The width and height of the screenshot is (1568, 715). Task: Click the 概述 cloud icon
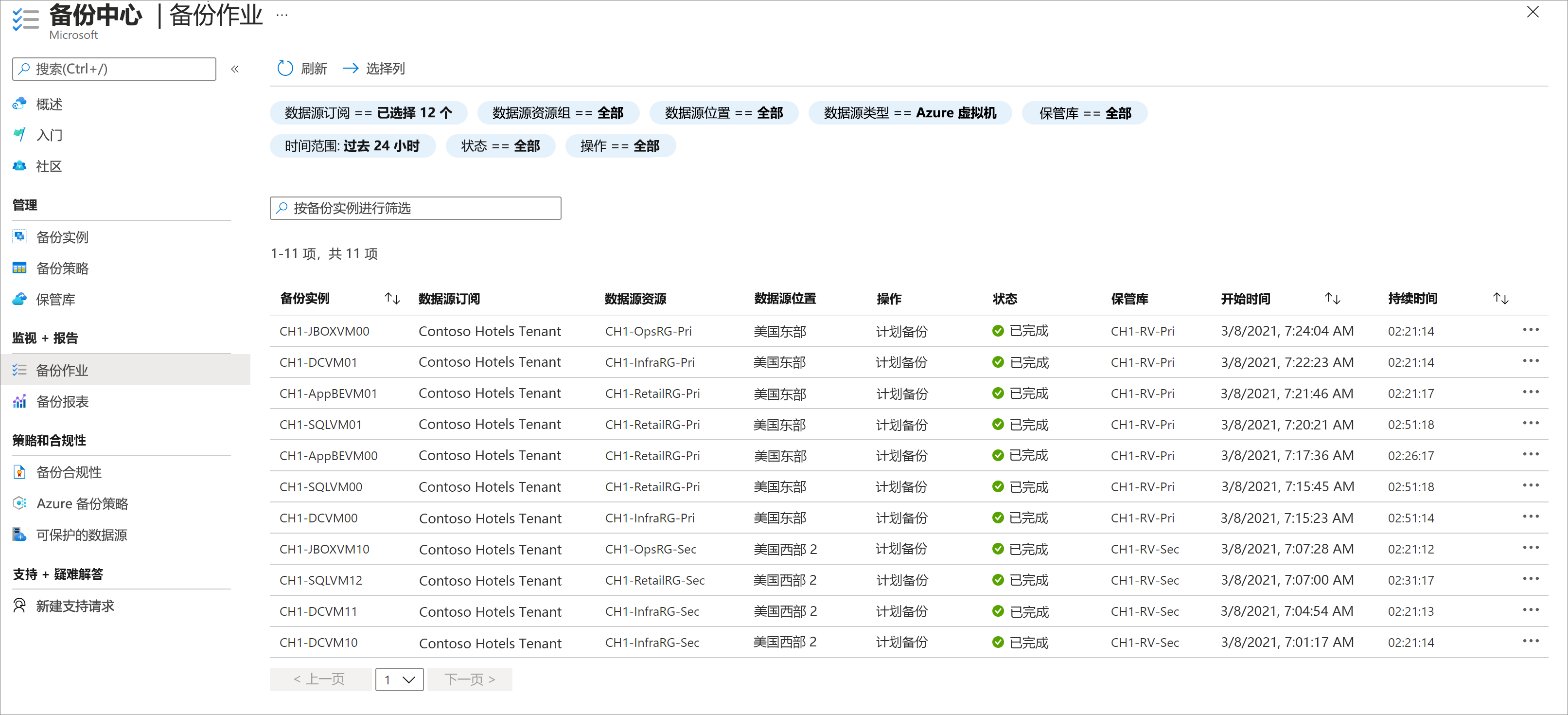pos(19,104)
